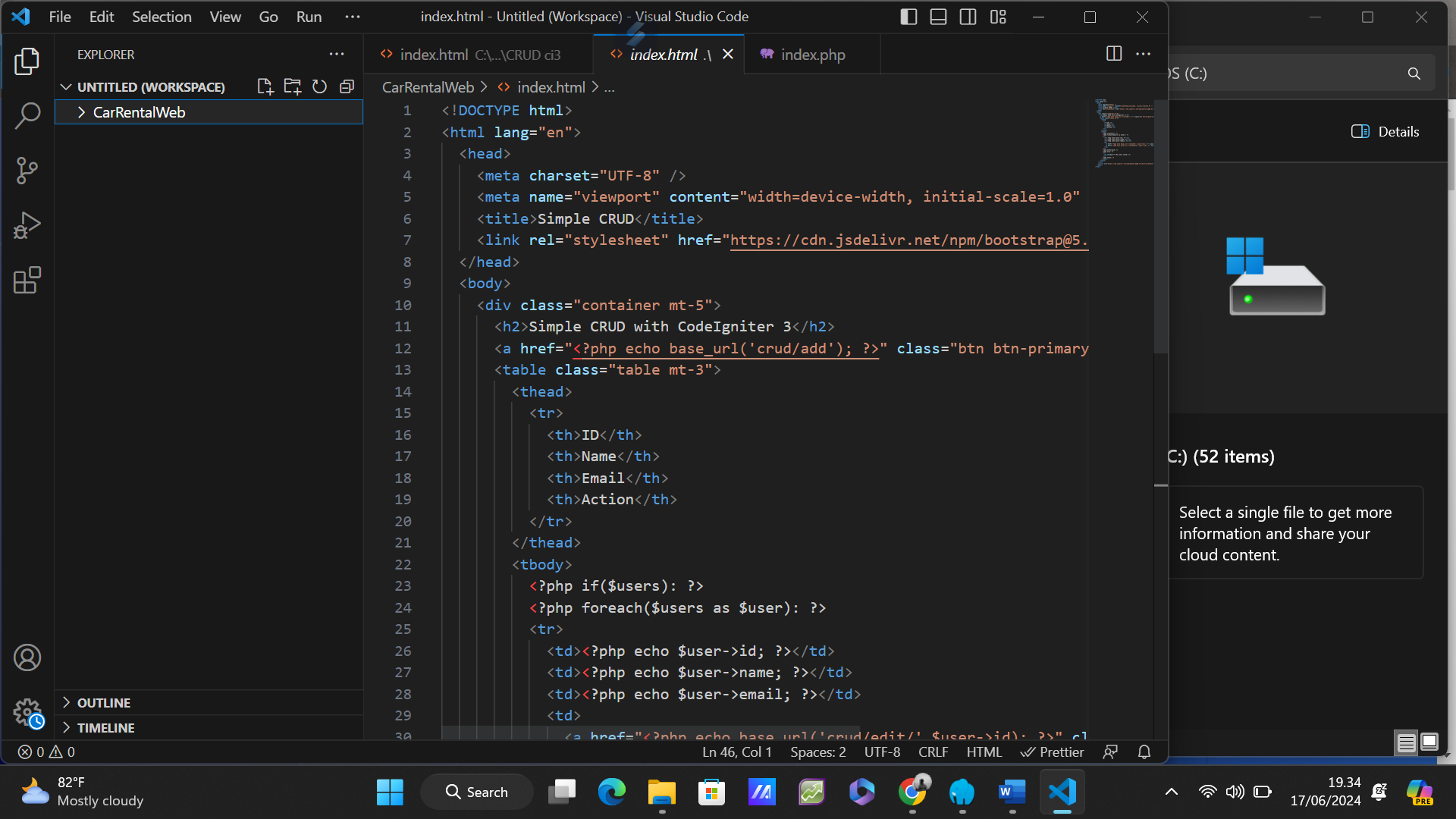Open Google Chrome from taskbar
1456x819 pixels.
click(x=912, y=792)
